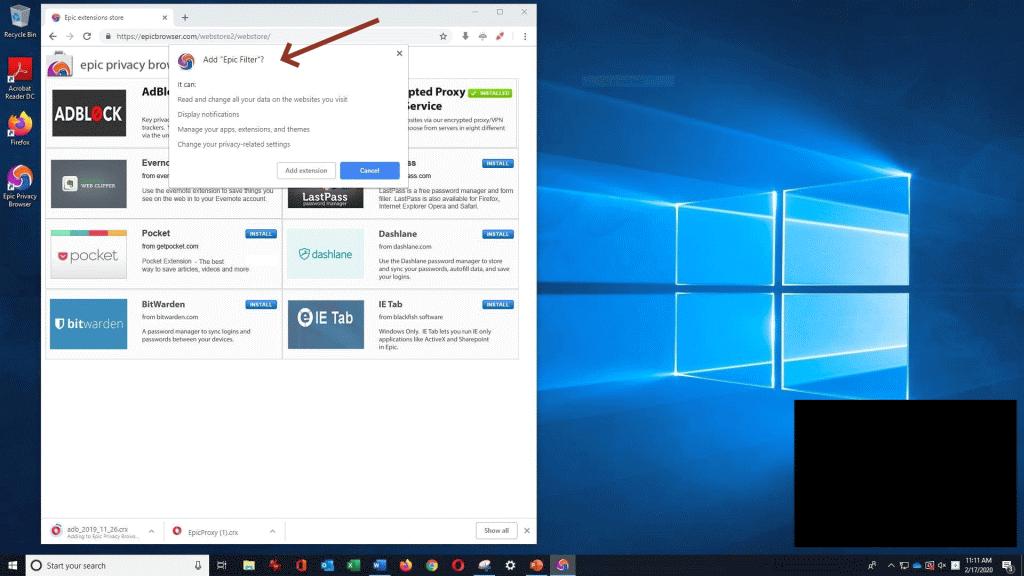1024x576 pixels.
Task: Click the BitWarden extension title
Action: [163, 304]
